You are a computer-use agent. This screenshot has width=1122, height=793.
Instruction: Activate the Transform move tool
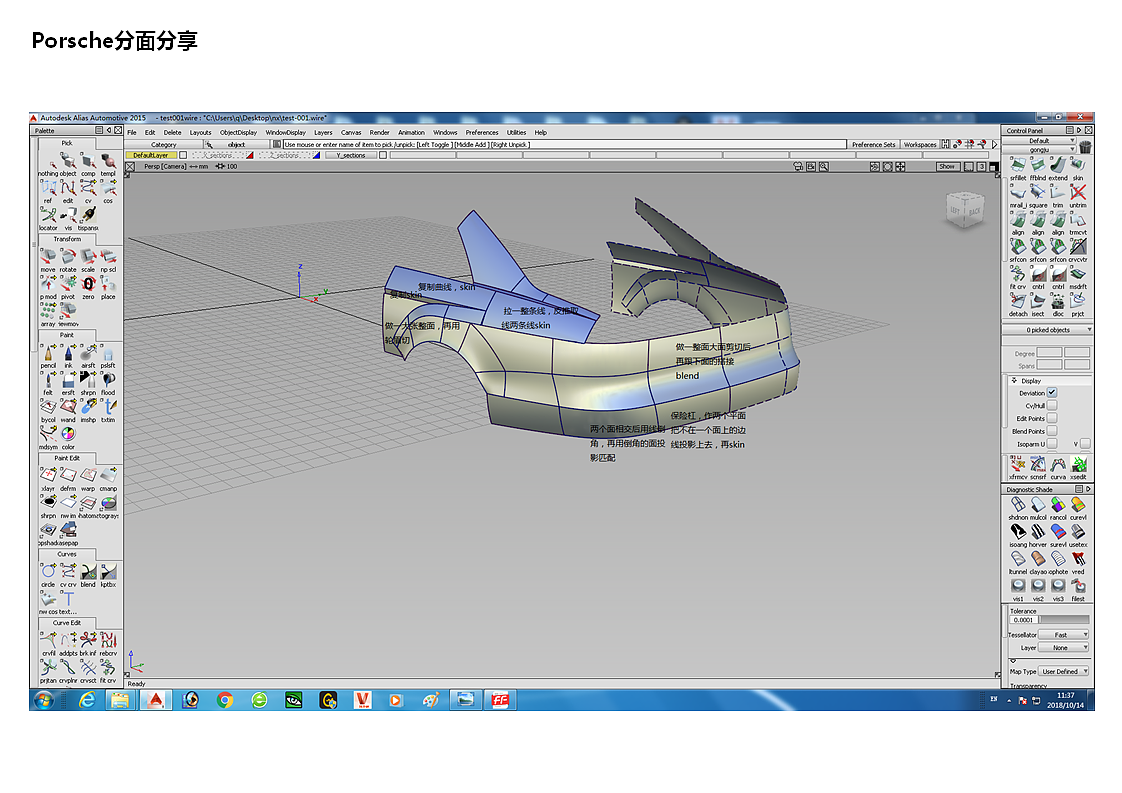(48, 258)
